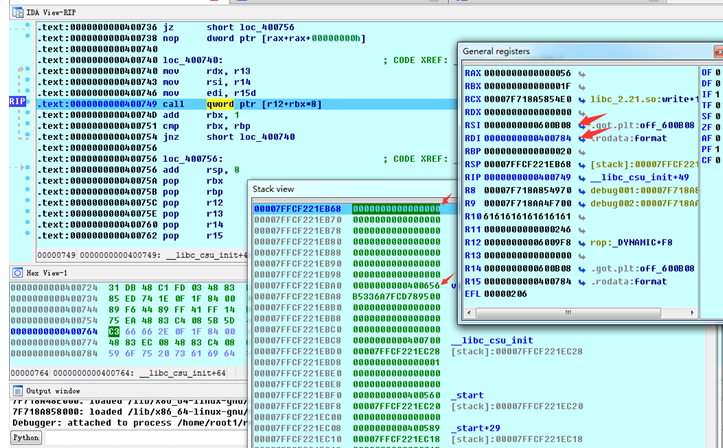Click the Python console button
This screenshot has width=723, height=448.
point(26,437)
